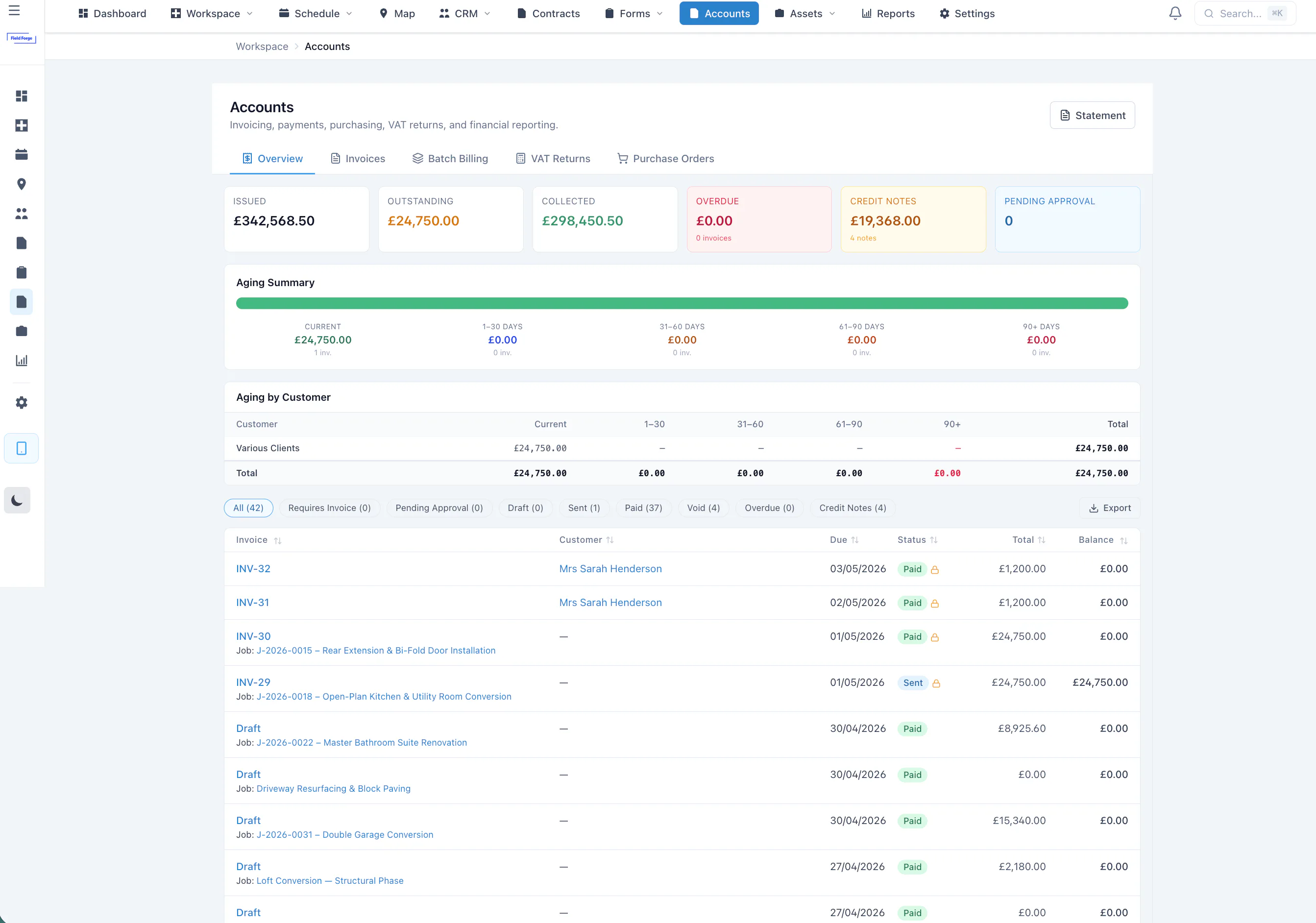Open notifications bell icon
Viewport: 1316px width, 923px height.
(1175, 13)
